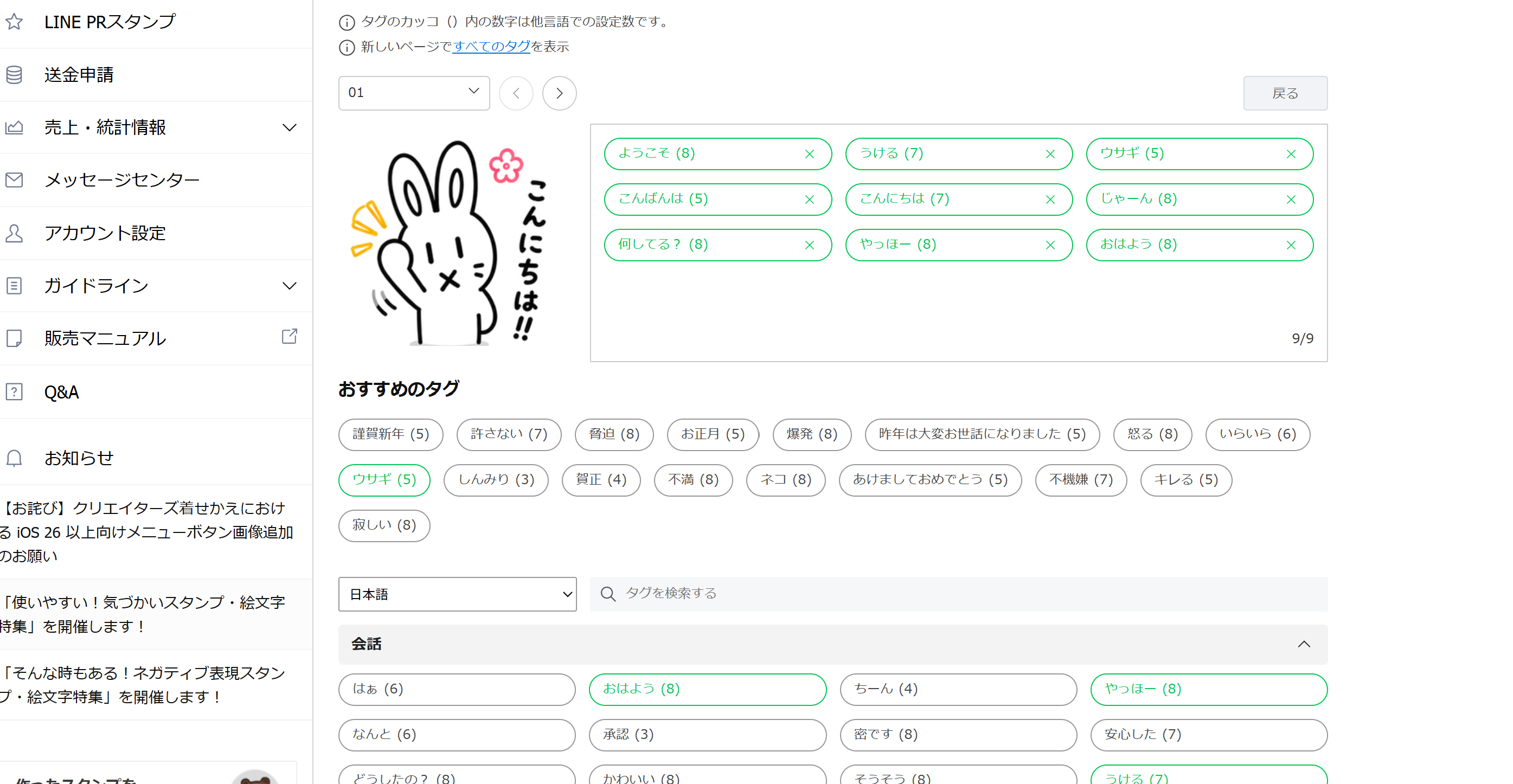
Task: Open the 日本語 language dropdown
Action: click(x=458, y=594)
